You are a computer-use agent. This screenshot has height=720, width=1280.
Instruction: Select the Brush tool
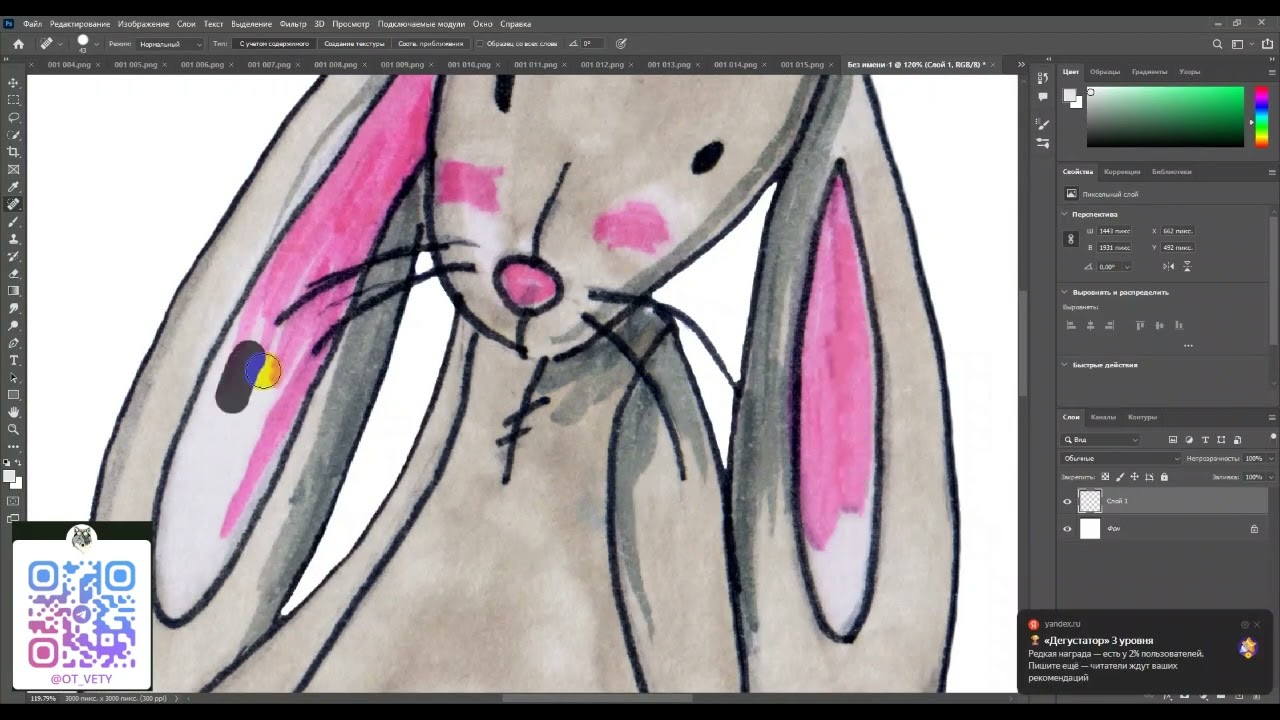coord(13,222)
